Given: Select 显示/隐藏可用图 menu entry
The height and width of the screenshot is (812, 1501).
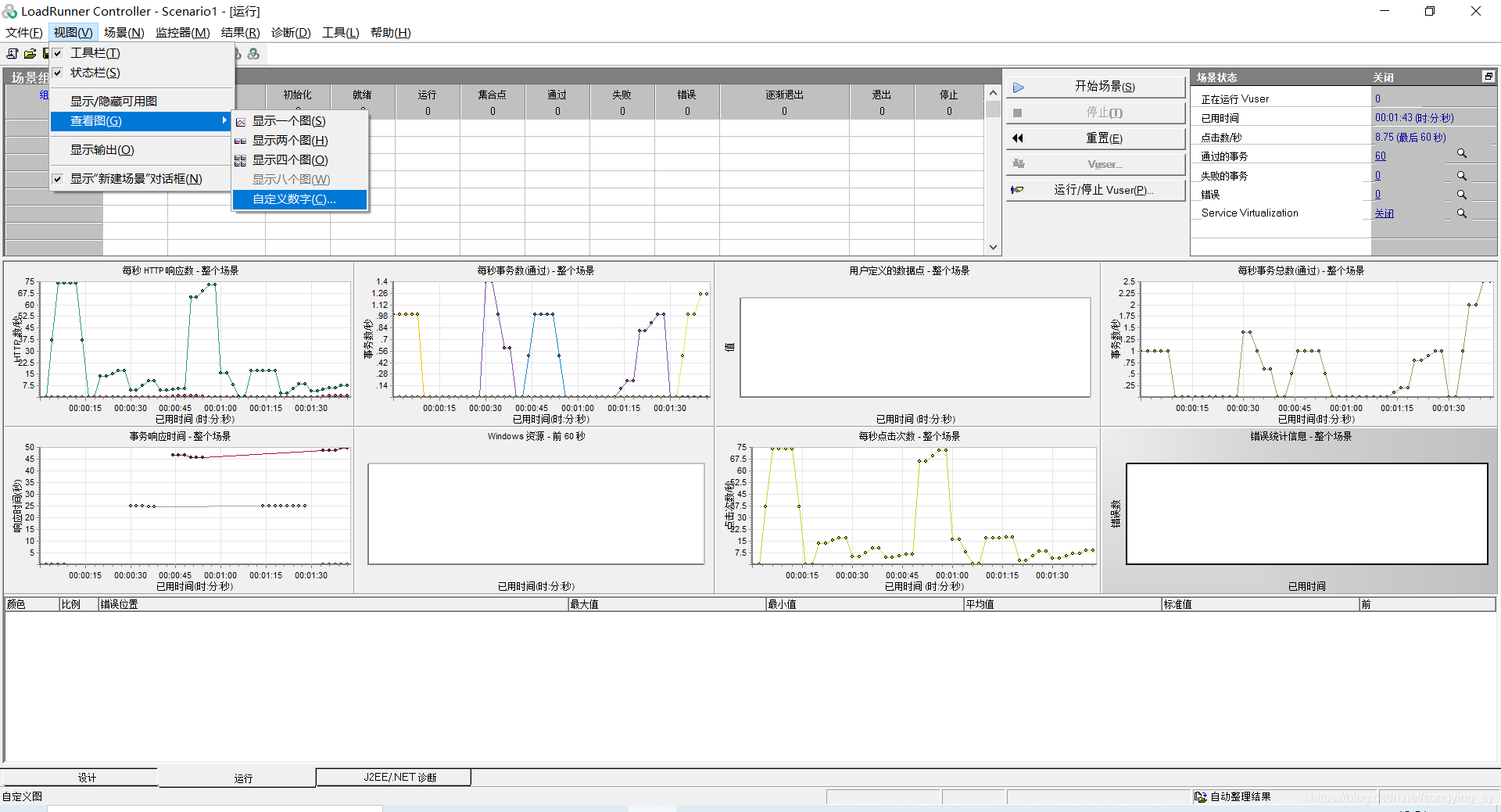Looking at the screenshot, I should 142,102.
